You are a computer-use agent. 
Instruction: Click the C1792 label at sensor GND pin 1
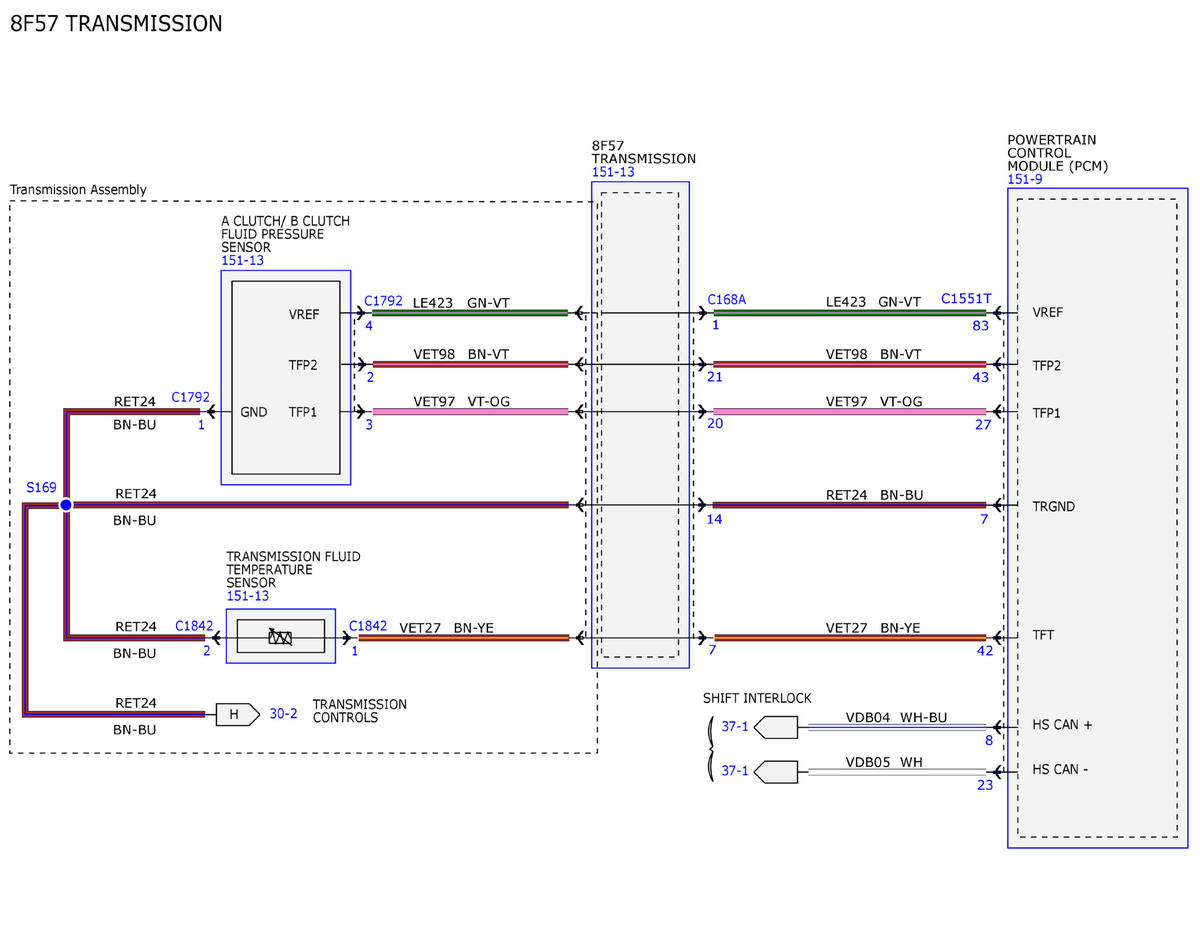(190, 397)
